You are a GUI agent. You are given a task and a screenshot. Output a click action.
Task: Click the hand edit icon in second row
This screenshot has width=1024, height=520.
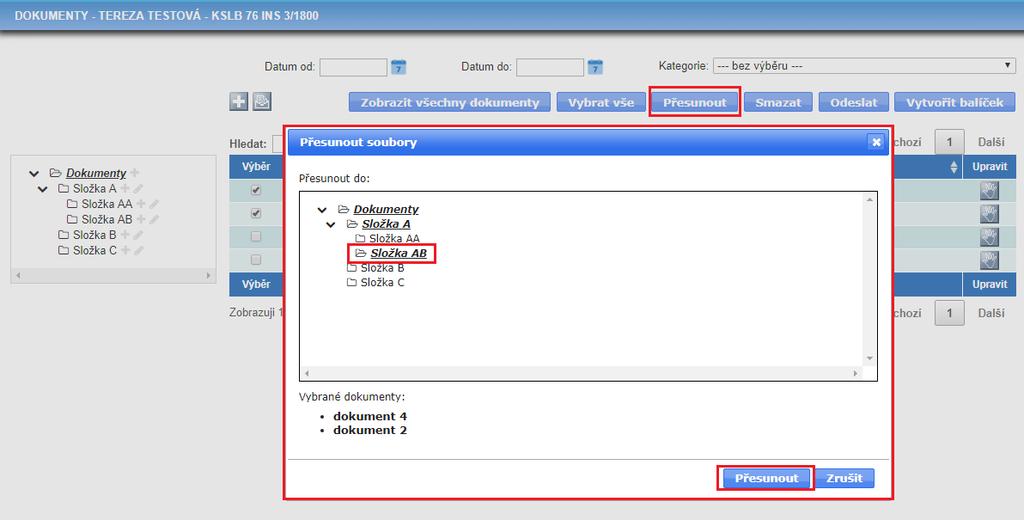[x=989, y=214]
